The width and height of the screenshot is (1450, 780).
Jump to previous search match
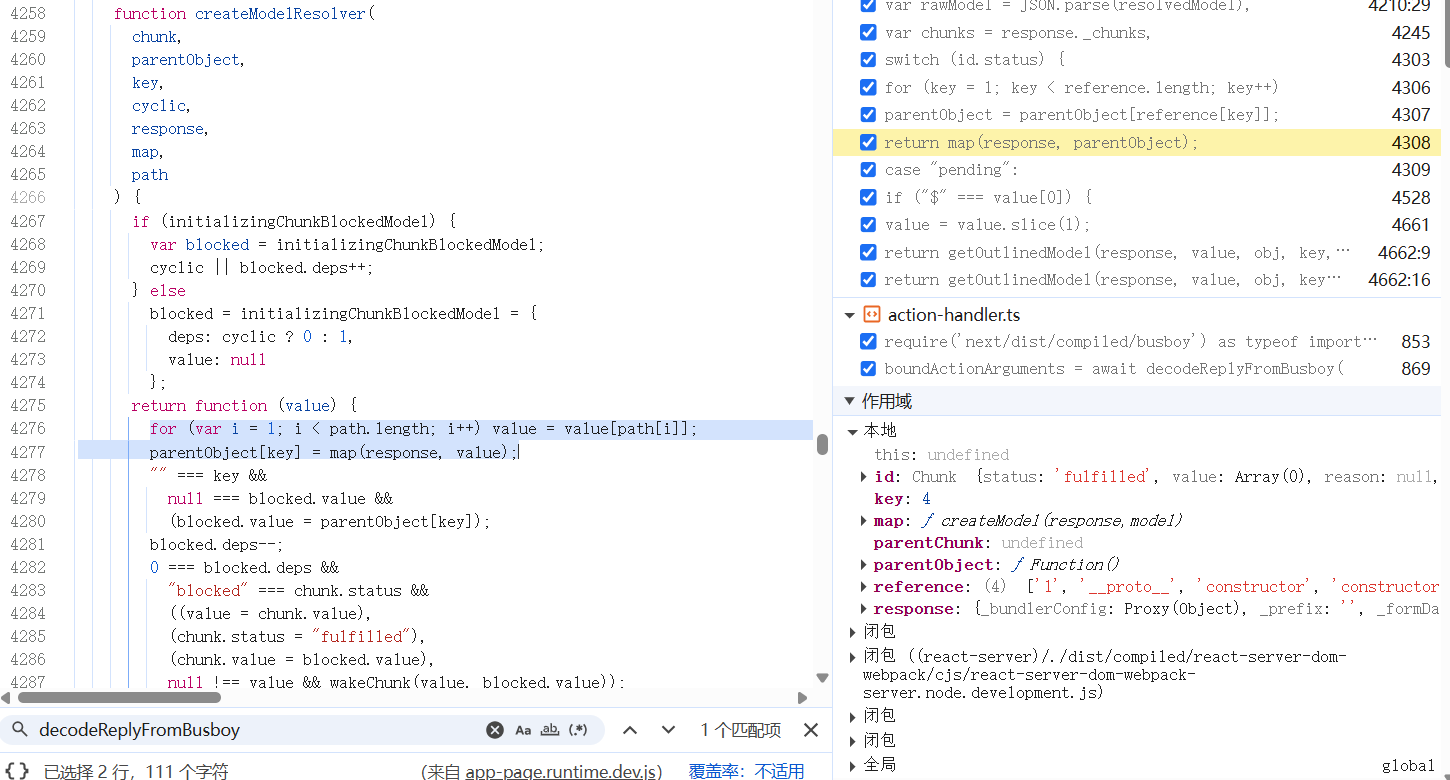[x=630, y=730]
